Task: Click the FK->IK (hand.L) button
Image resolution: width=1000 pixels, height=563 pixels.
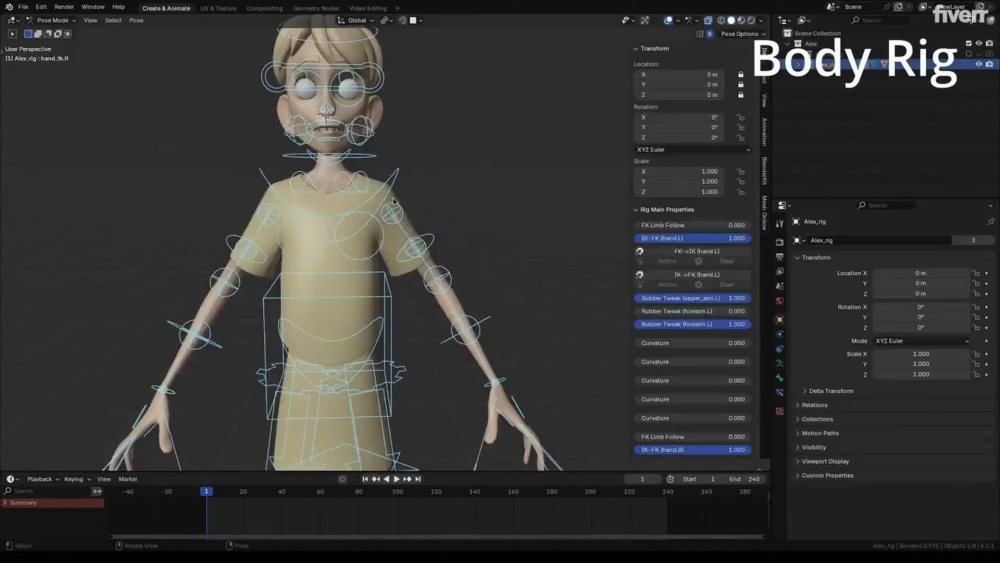Action: [696, 251]
